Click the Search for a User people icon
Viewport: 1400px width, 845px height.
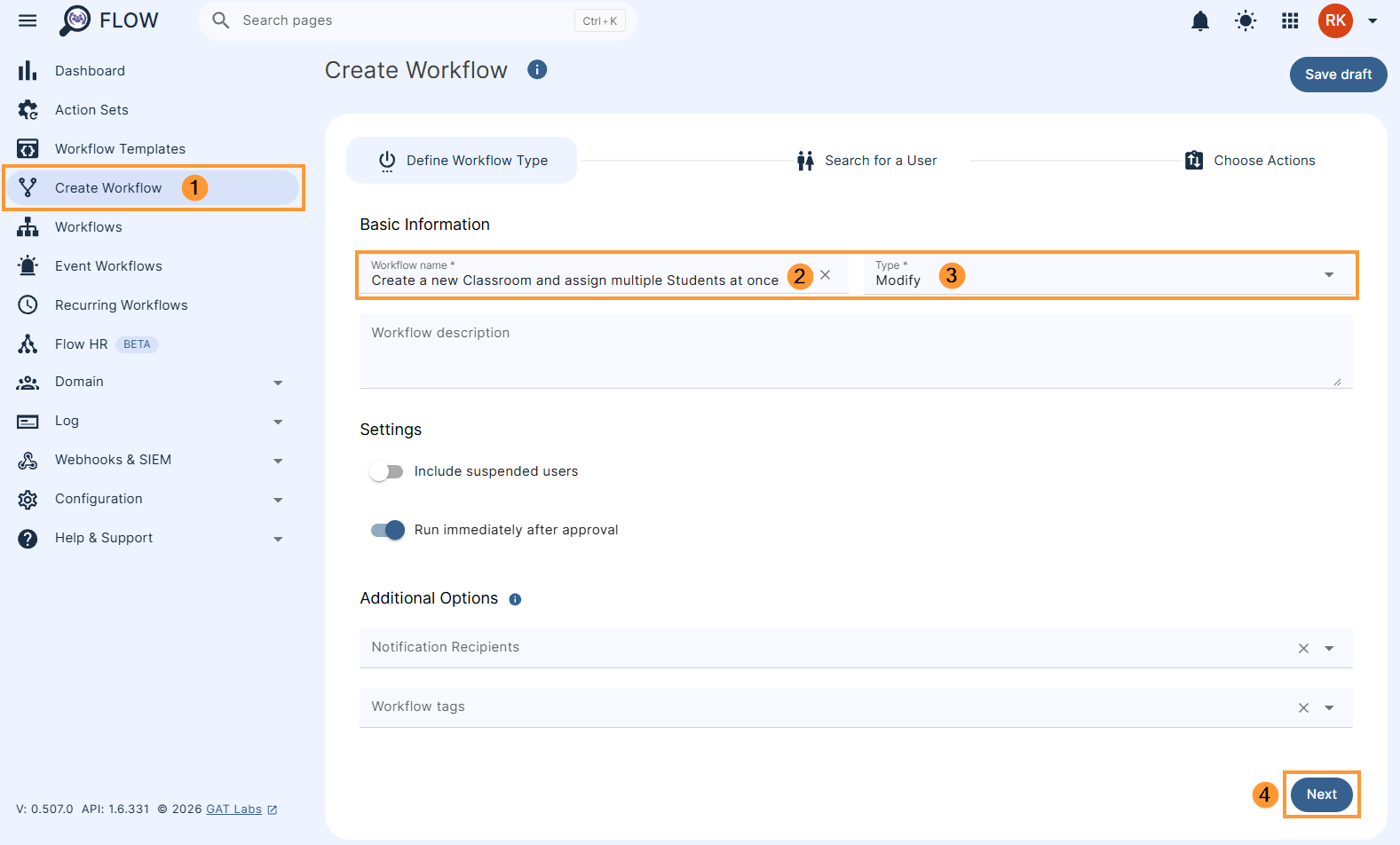[x=805, y=161]
